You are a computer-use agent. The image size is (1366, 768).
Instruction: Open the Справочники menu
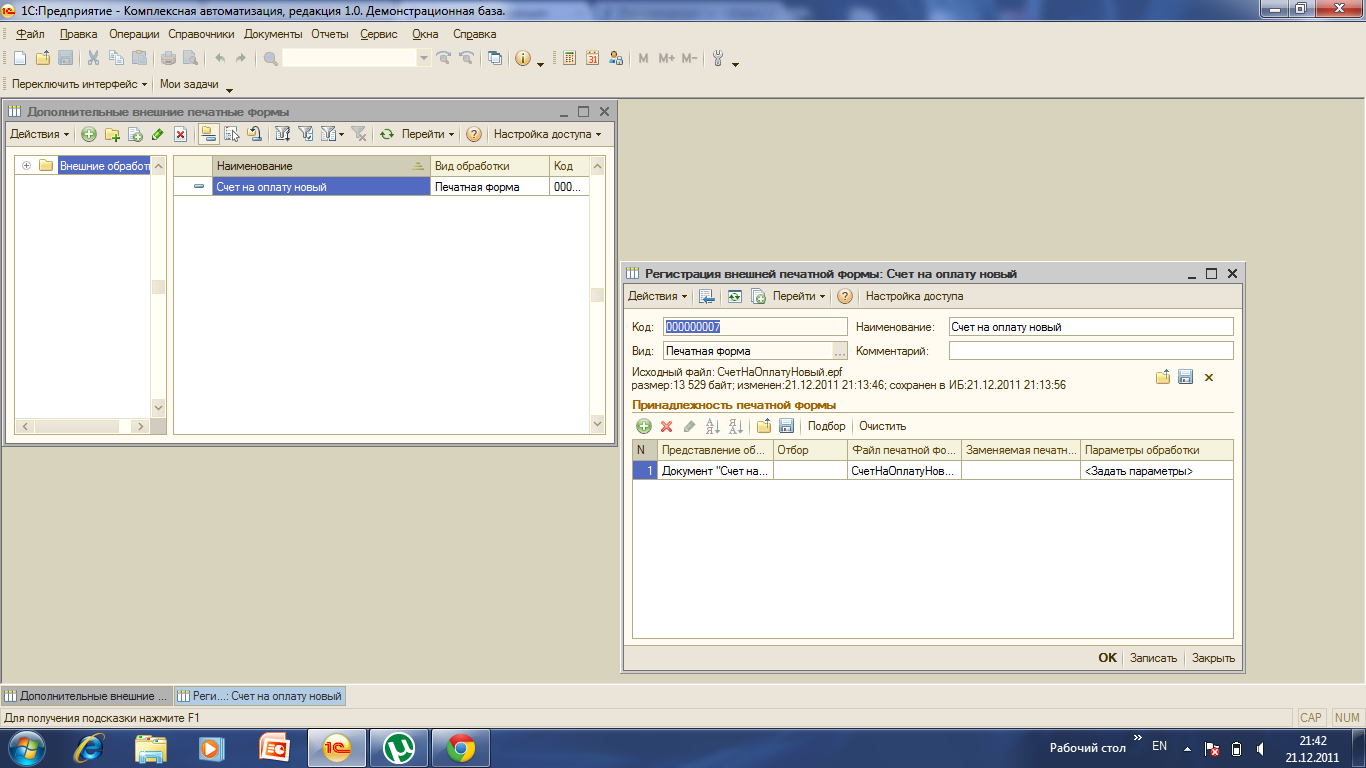click(x=201, y=34)
